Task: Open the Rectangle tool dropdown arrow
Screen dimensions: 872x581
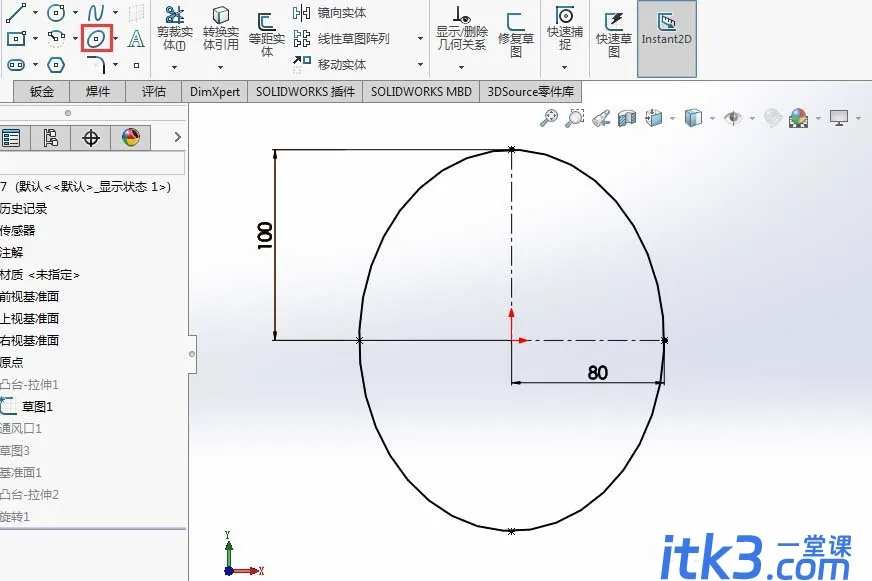Action: pyautogui.click(x=36, y=38)
